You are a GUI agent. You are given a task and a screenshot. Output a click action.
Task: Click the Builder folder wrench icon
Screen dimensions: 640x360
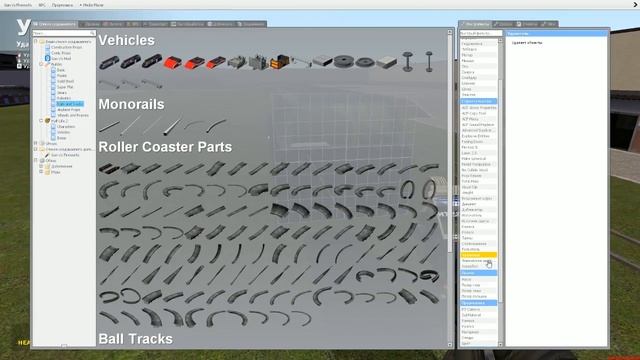(47, 64)
